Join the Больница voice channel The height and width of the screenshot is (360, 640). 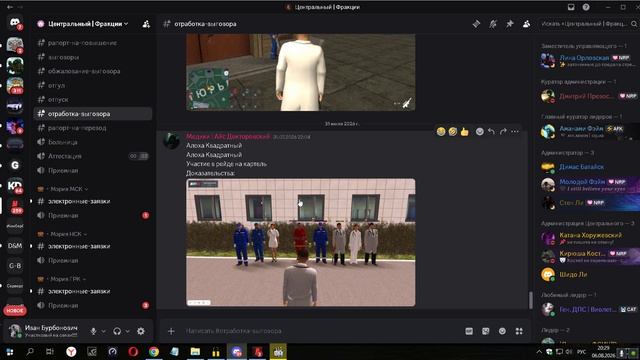coord(93,142)
